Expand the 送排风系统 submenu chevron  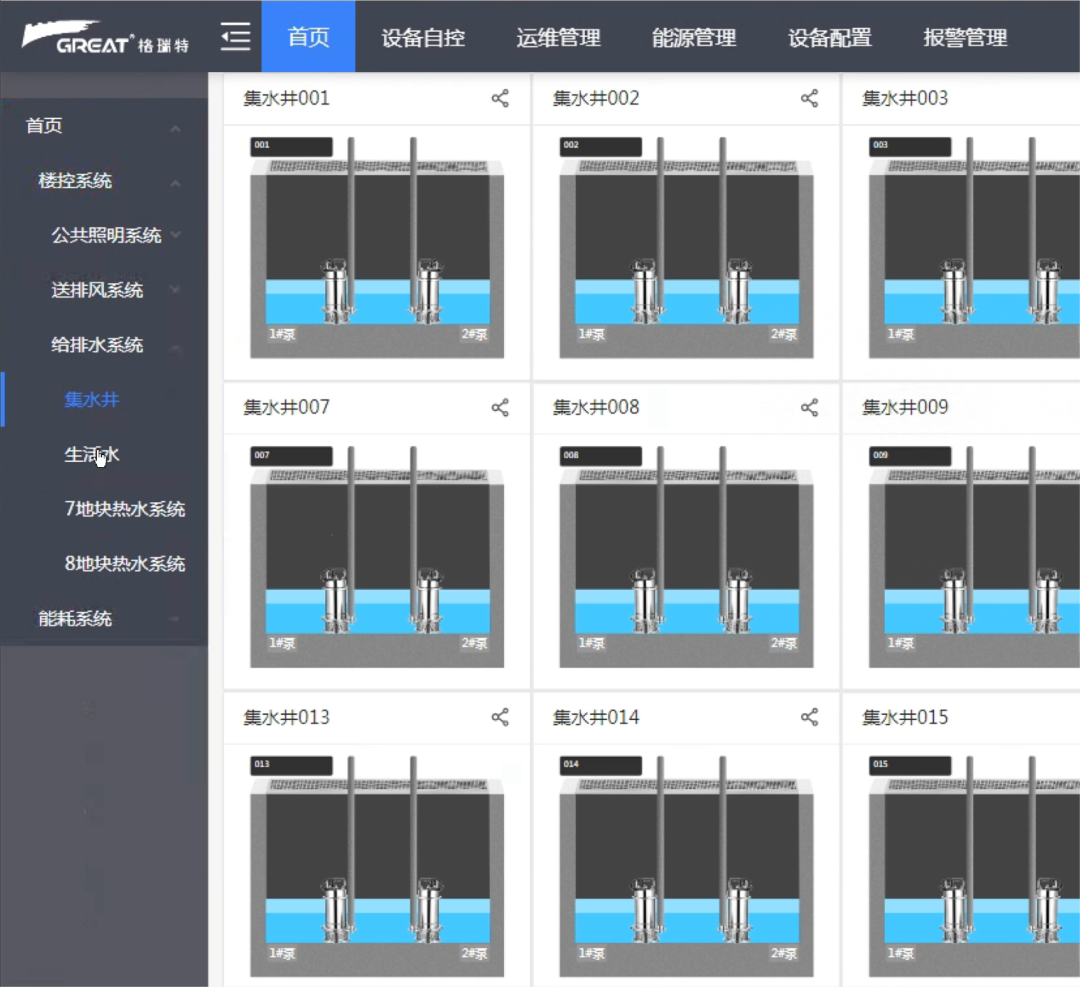coord(176,291)
